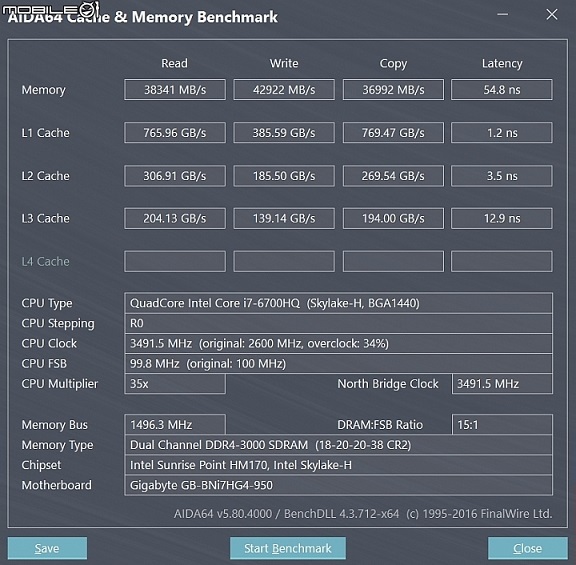
Task: Click the North Bridge Clock value field
Action: (x=502, y=384)
